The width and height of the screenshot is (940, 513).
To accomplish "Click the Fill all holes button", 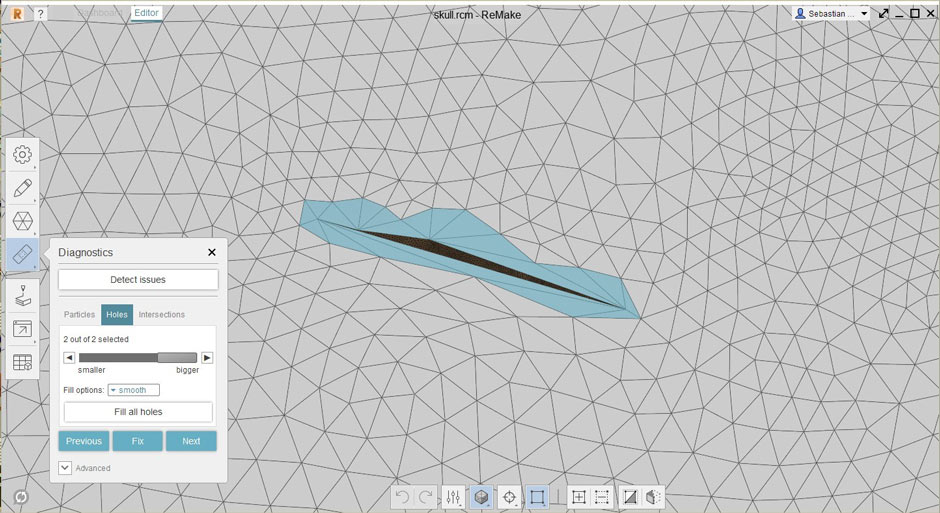I will click(x=138, y=412).
